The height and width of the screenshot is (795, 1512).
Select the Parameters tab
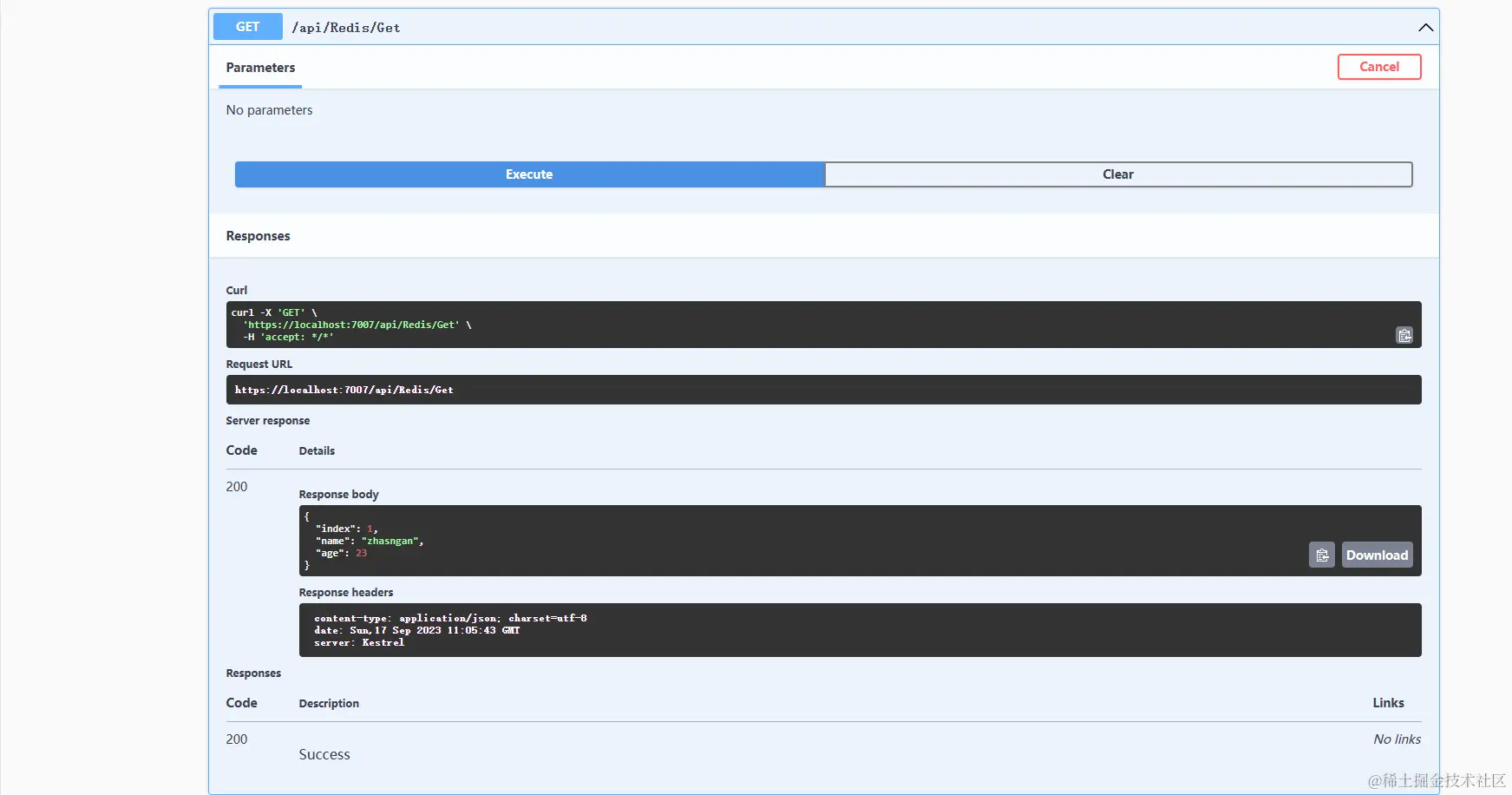click(x=260, y=68)
